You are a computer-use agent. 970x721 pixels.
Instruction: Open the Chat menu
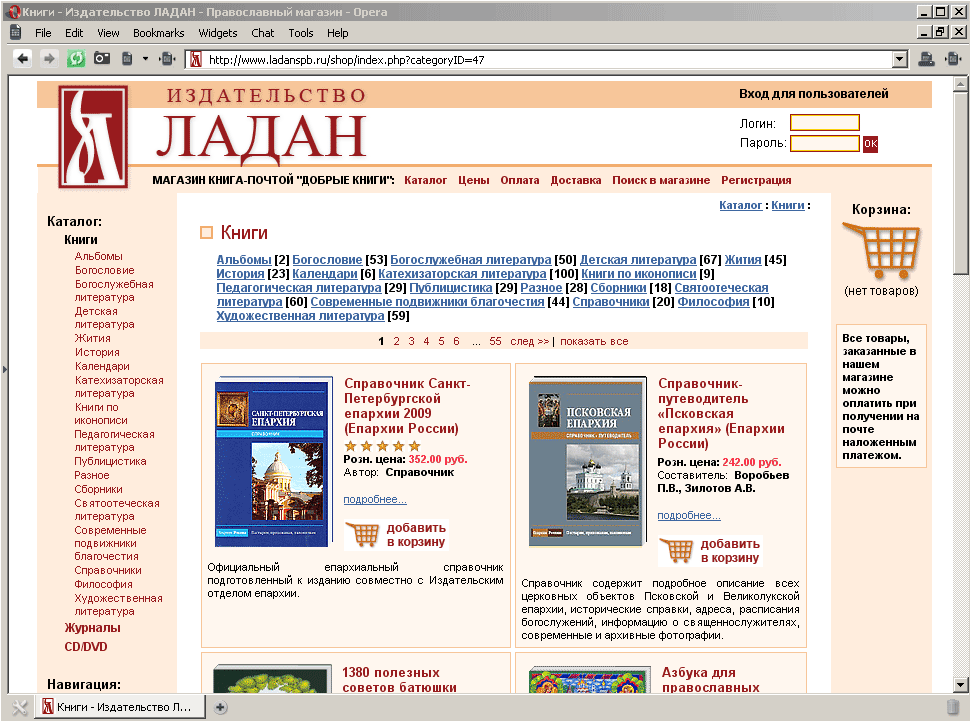[x=262, y=33]
